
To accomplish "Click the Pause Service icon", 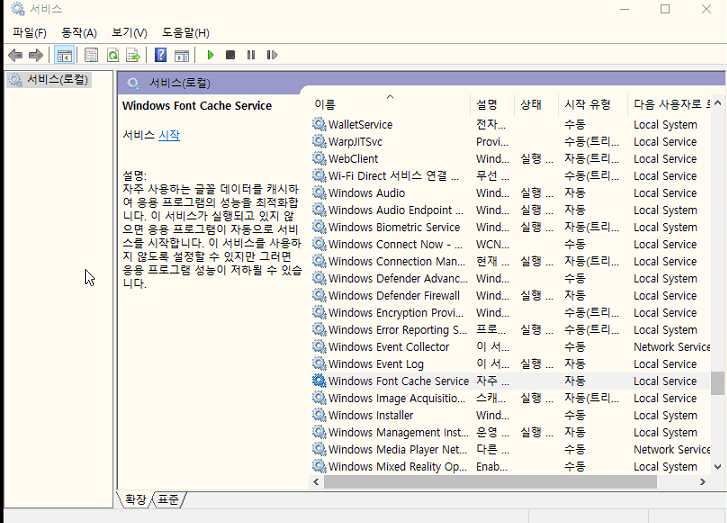I will click(x=251, y=55).
